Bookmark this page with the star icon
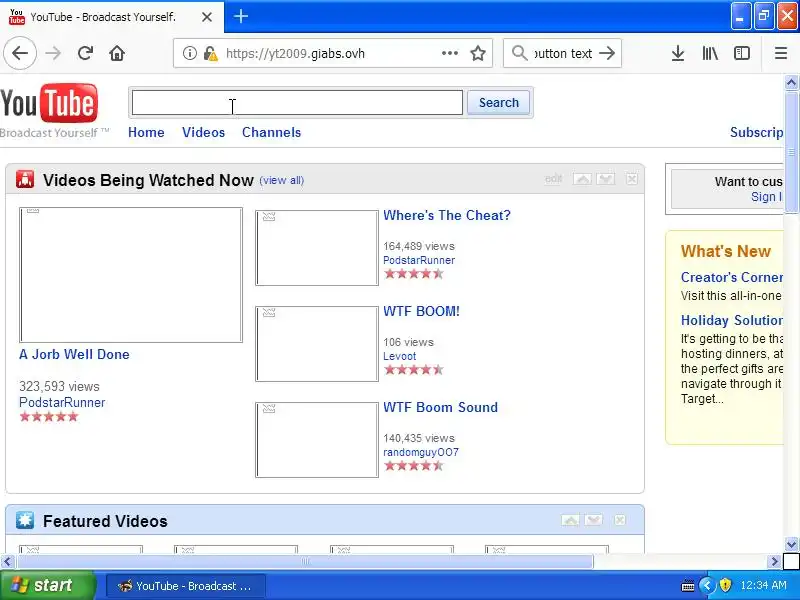The width and height of the screenshot is (800, 600). pos(478,53)
